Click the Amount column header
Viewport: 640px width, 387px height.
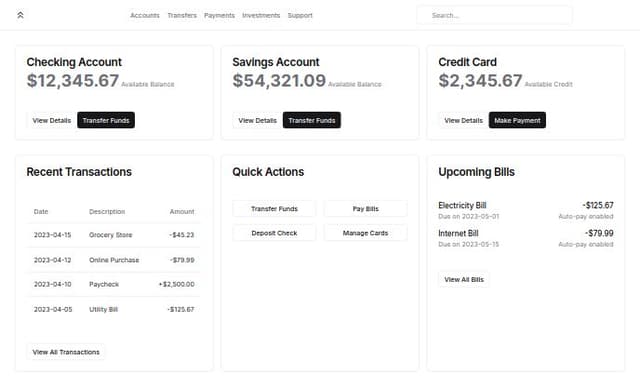pos(182,211)
